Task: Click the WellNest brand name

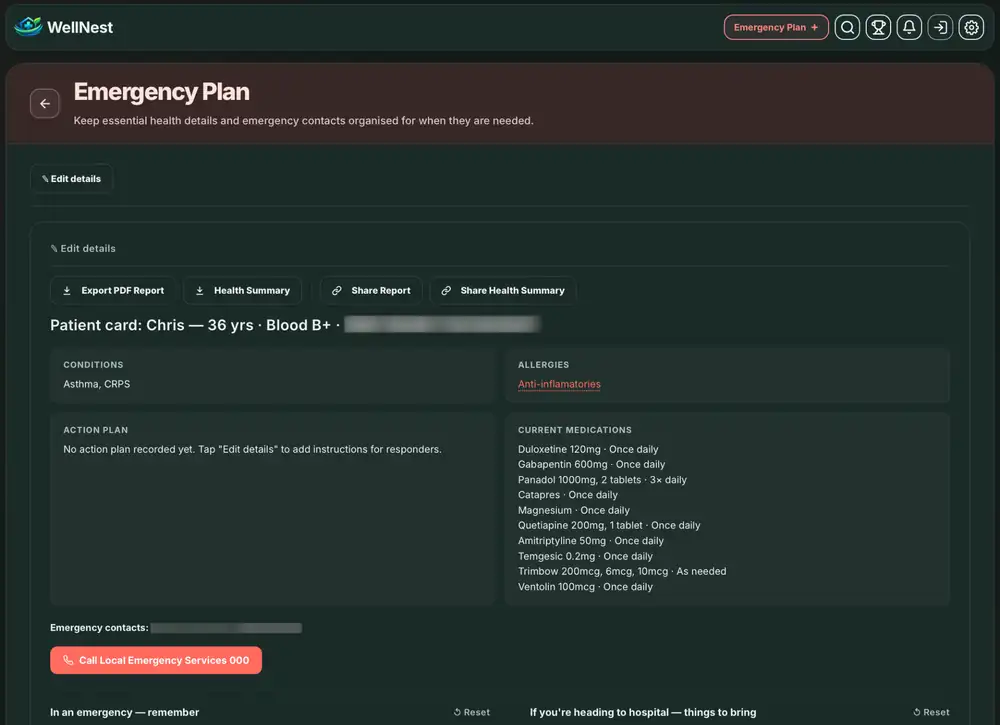Action: coord(80,27)
